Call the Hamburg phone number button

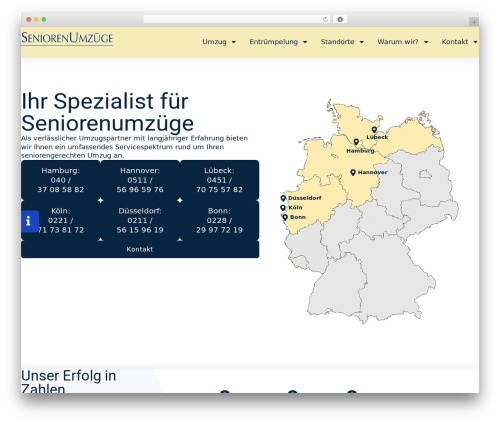pos(61,180)
